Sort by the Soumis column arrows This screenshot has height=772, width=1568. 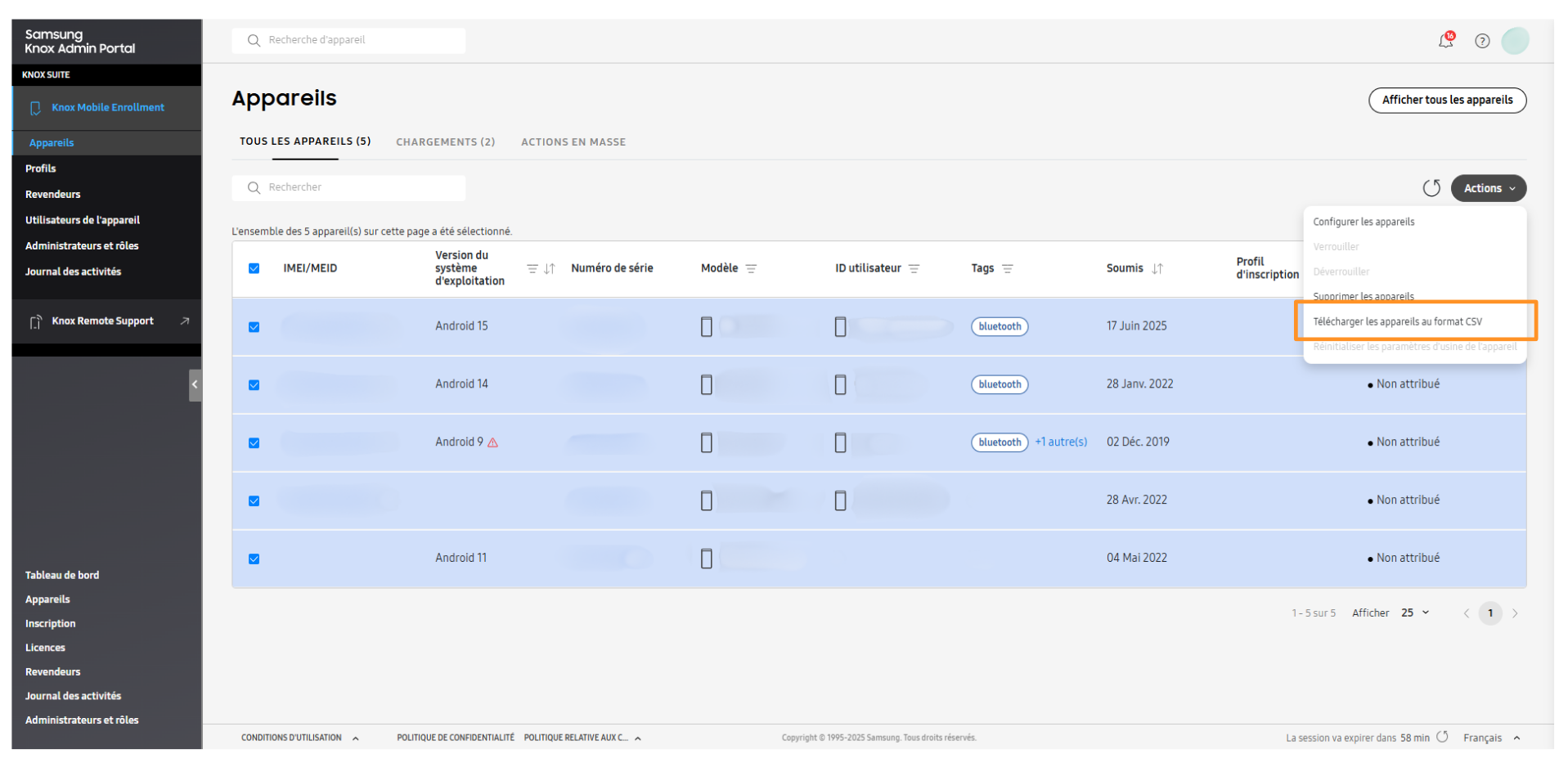[x=1157, y=268]
